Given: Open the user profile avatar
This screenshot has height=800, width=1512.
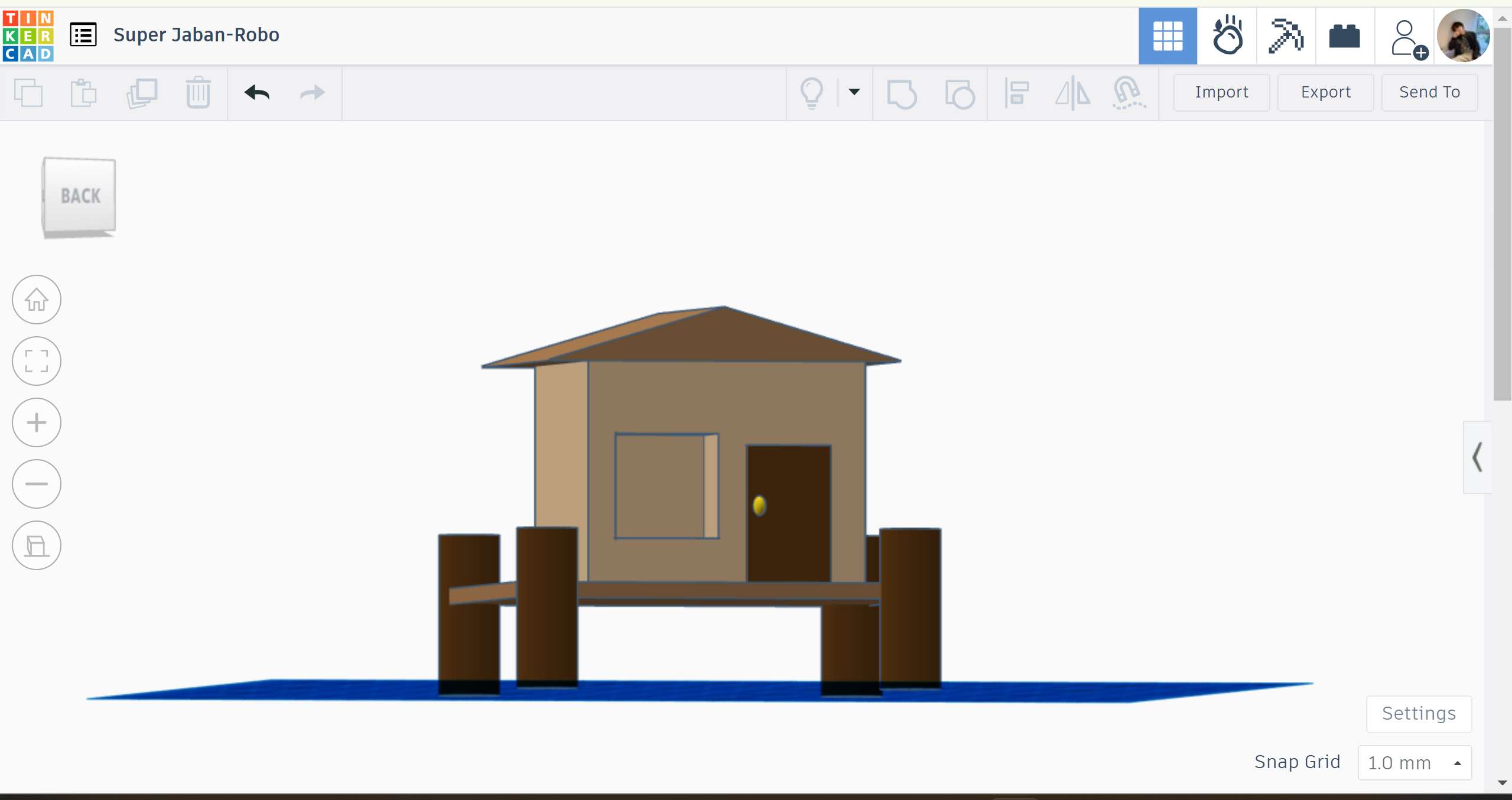Looking at the screenshot, I should point(1463,35).
